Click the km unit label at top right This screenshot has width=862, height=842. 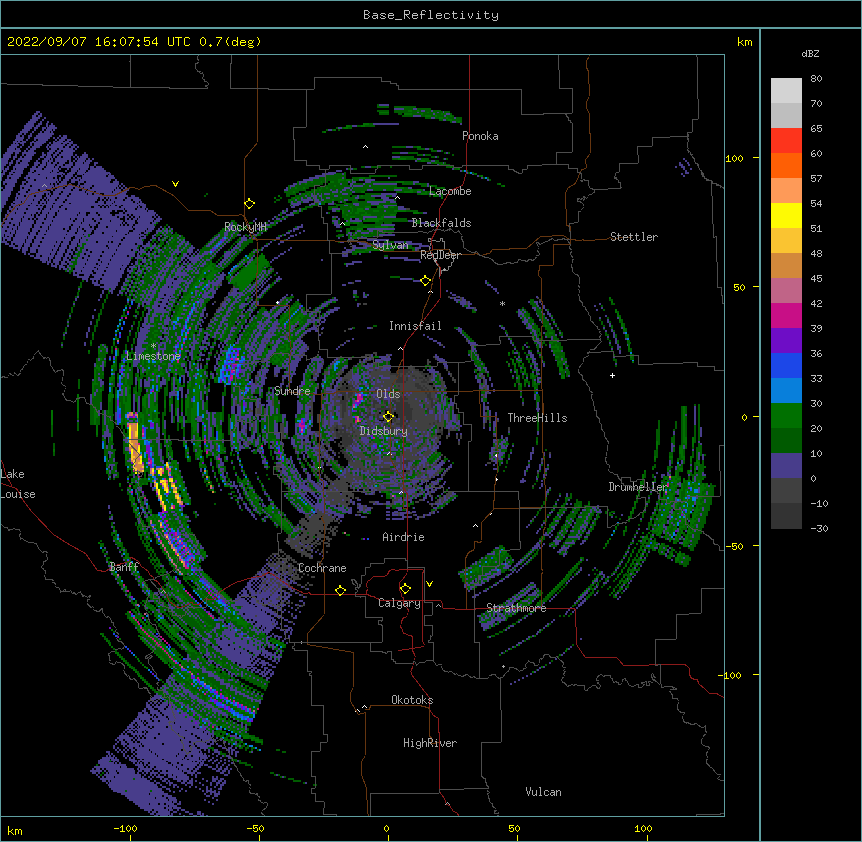(x=744, y=42)
